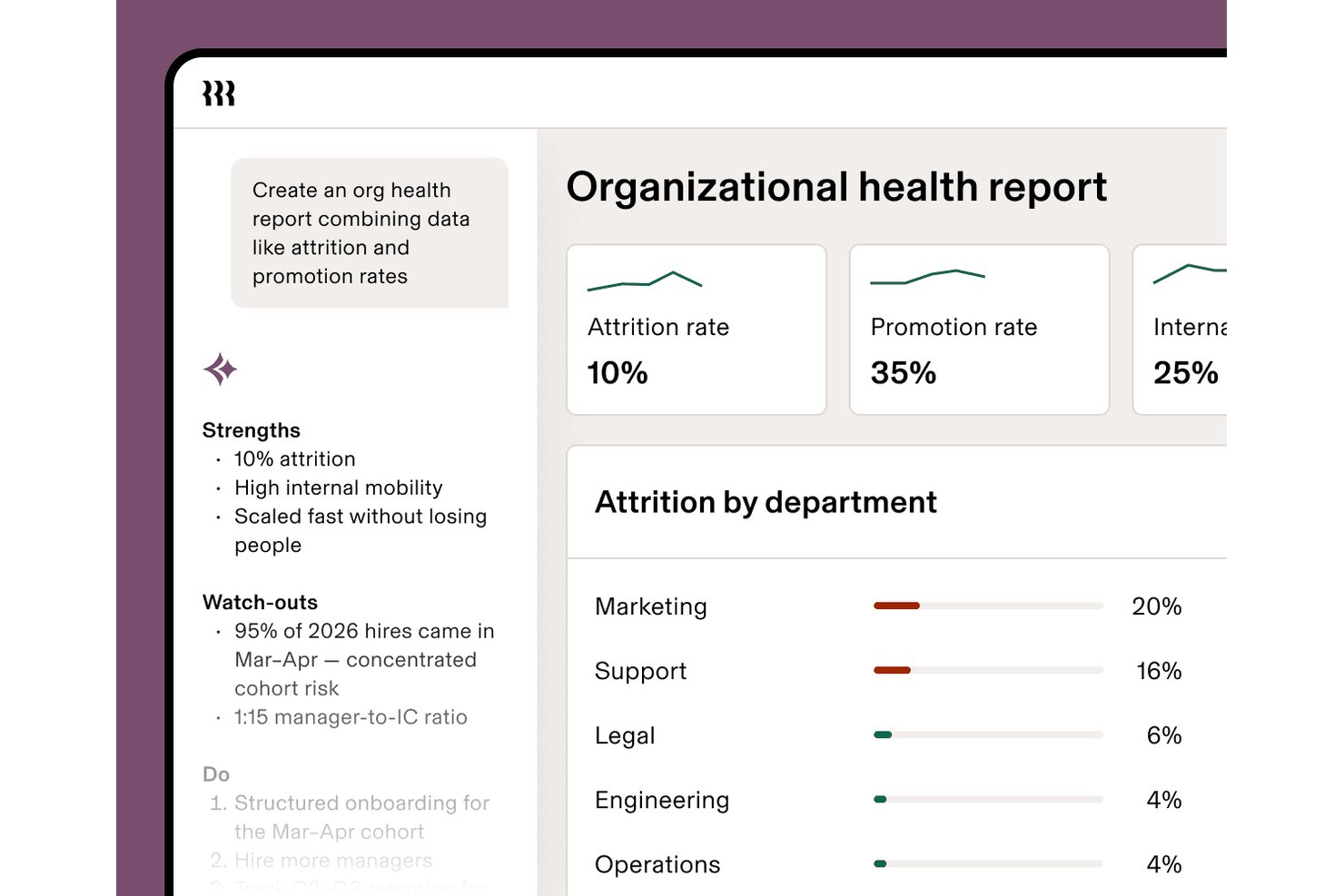The height and width of the screenshot is (896, 1344).
Task: Click the 4% value for Engineering
Action: [x=1164, y=800]
